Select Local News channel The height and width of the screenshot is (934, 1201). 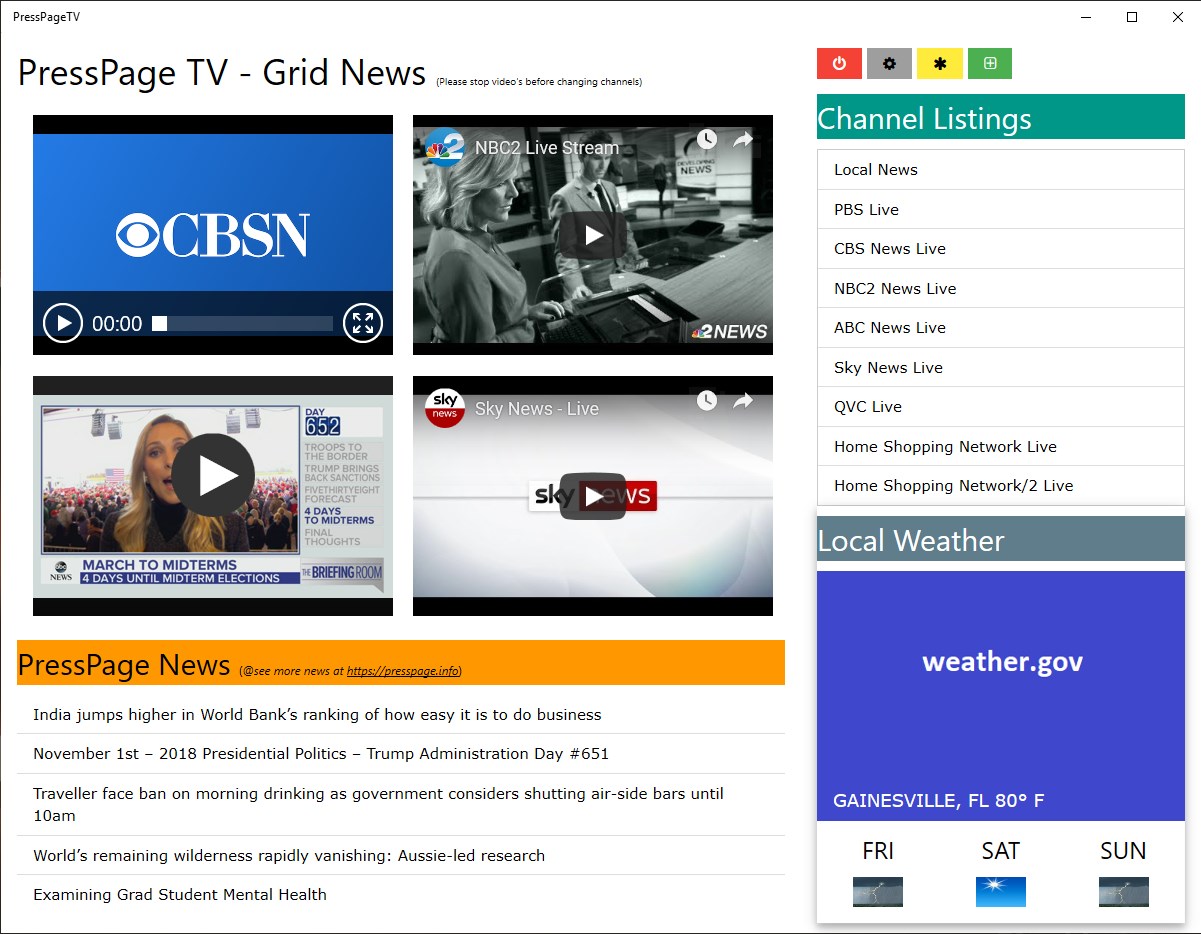tap(1001, 170)
